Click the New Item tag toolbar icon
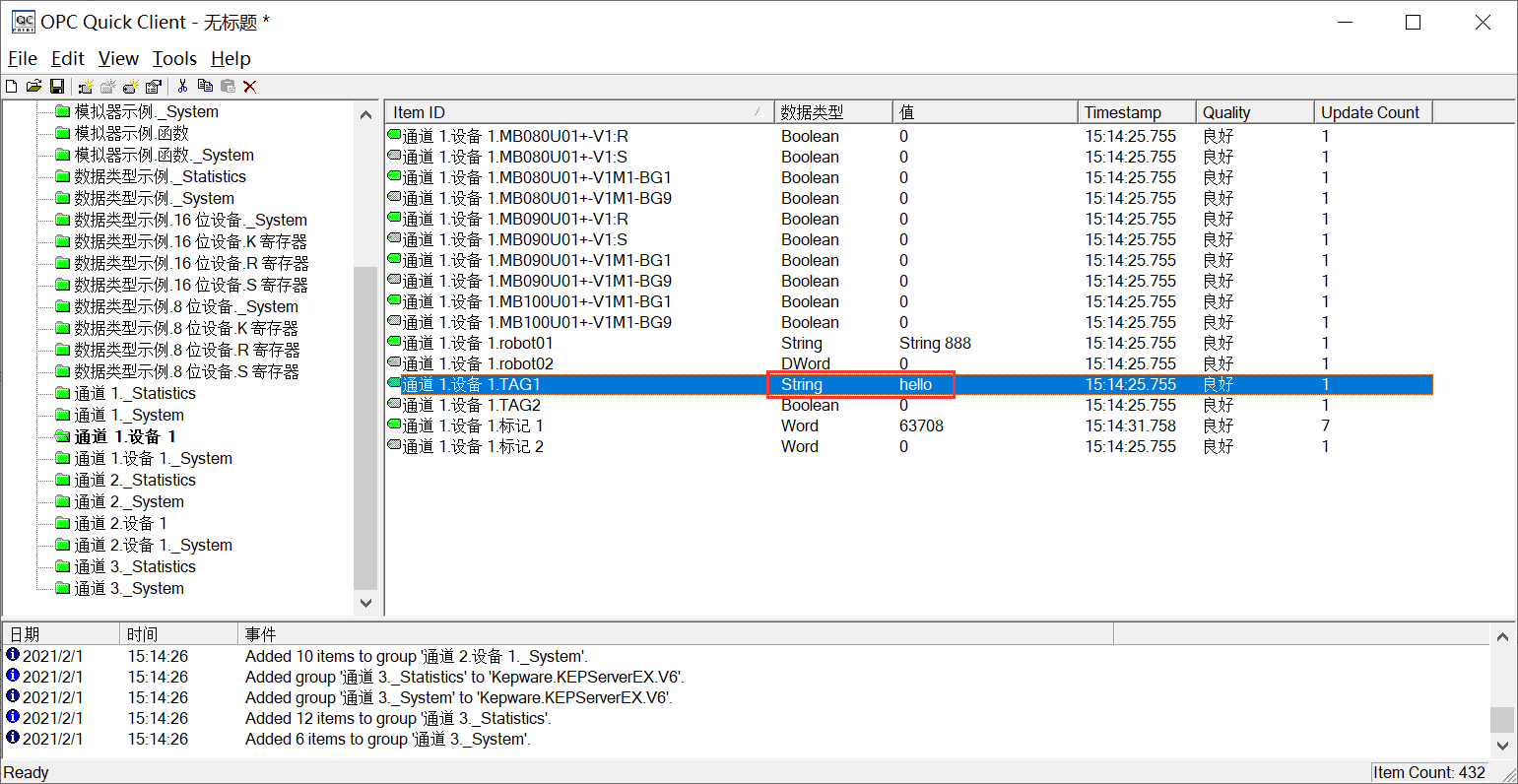1518x784 pixels. (132, 87)
